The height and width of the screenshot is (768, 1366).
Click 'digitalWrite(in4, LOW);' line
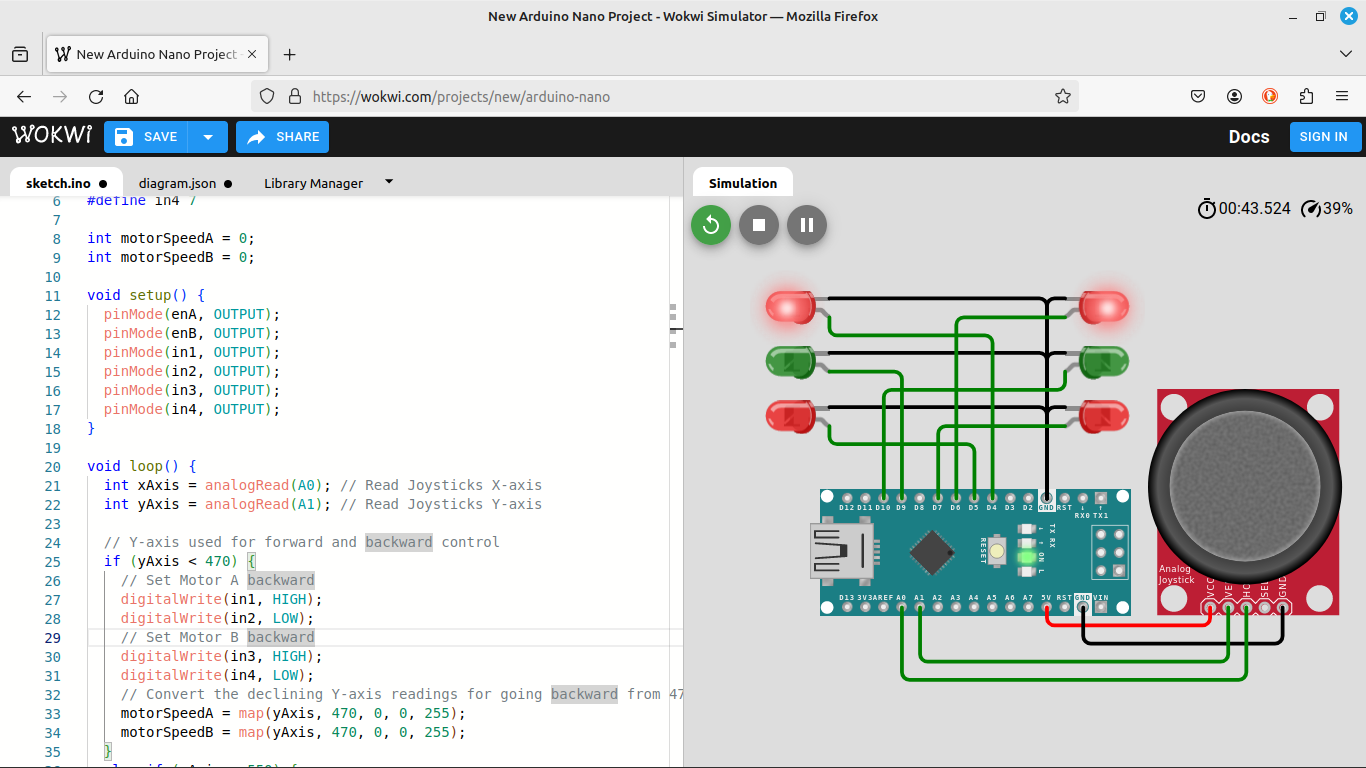coord(217,675)
